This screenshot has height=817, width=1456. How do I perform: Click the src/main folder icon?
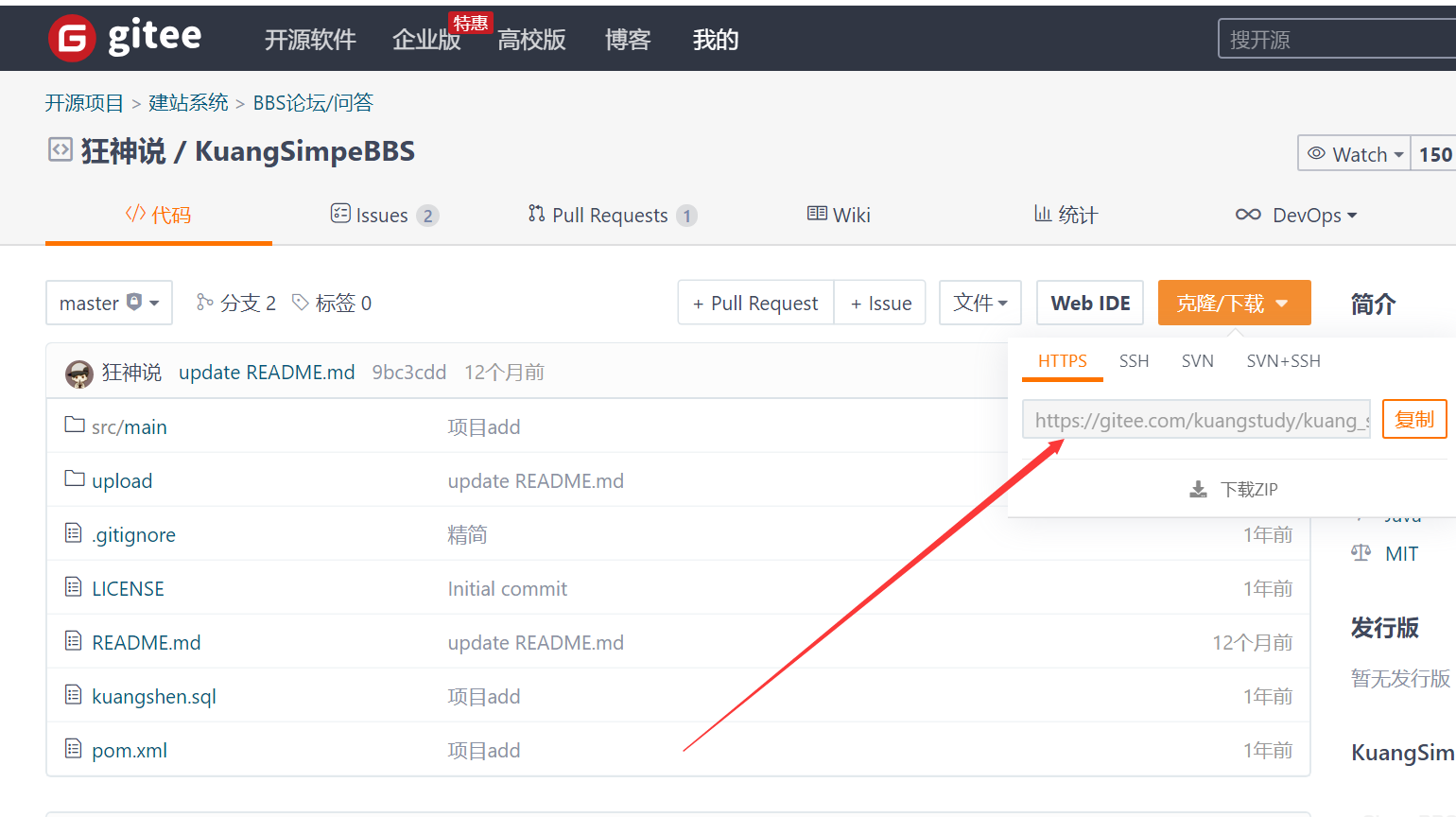pos(75,425)
